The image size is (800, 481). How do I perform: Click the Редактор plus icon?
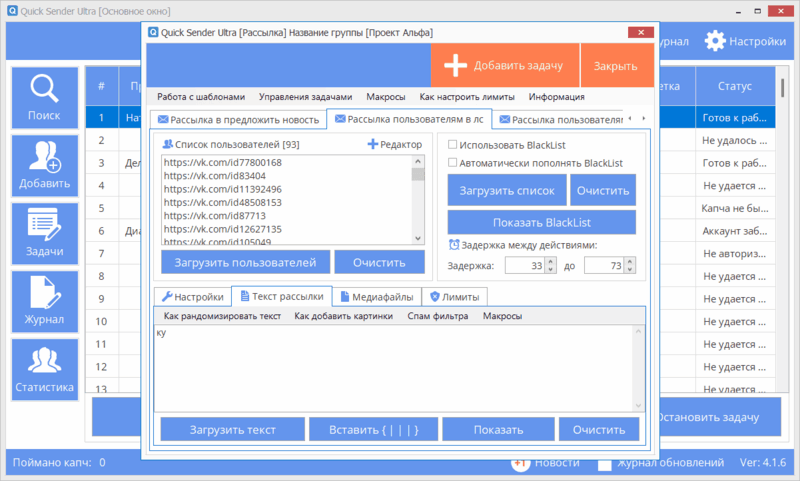click(x=373, y=144)
